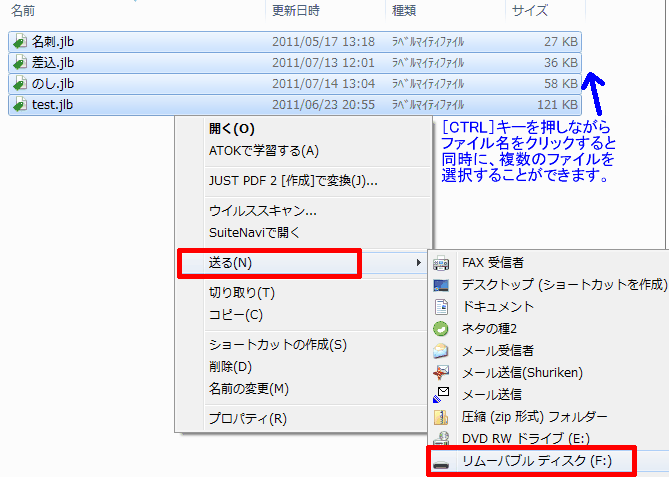Select リムーバブル ディスク (F:) destination

535,462
